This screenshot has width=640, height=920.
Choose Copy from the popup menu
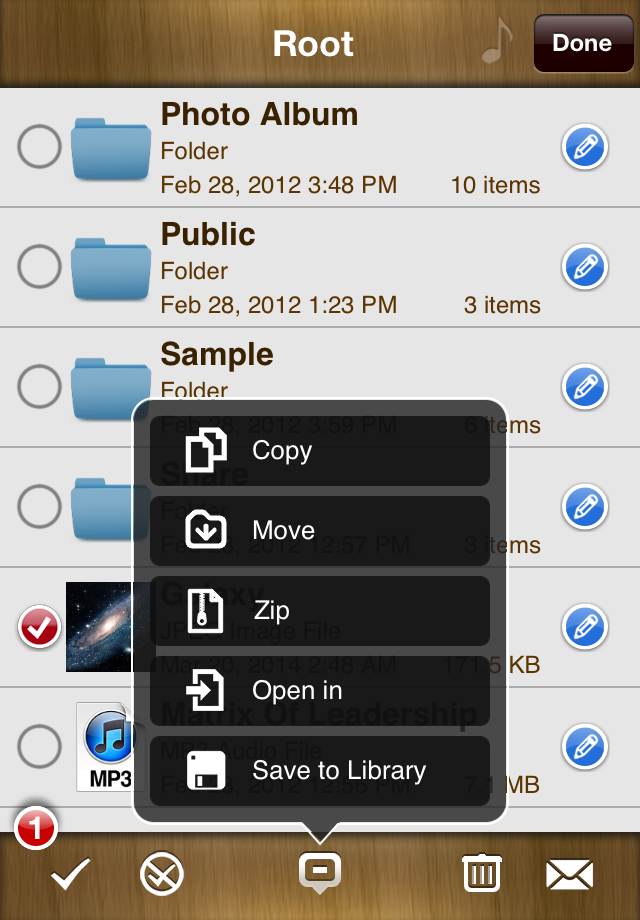(320, 451)
